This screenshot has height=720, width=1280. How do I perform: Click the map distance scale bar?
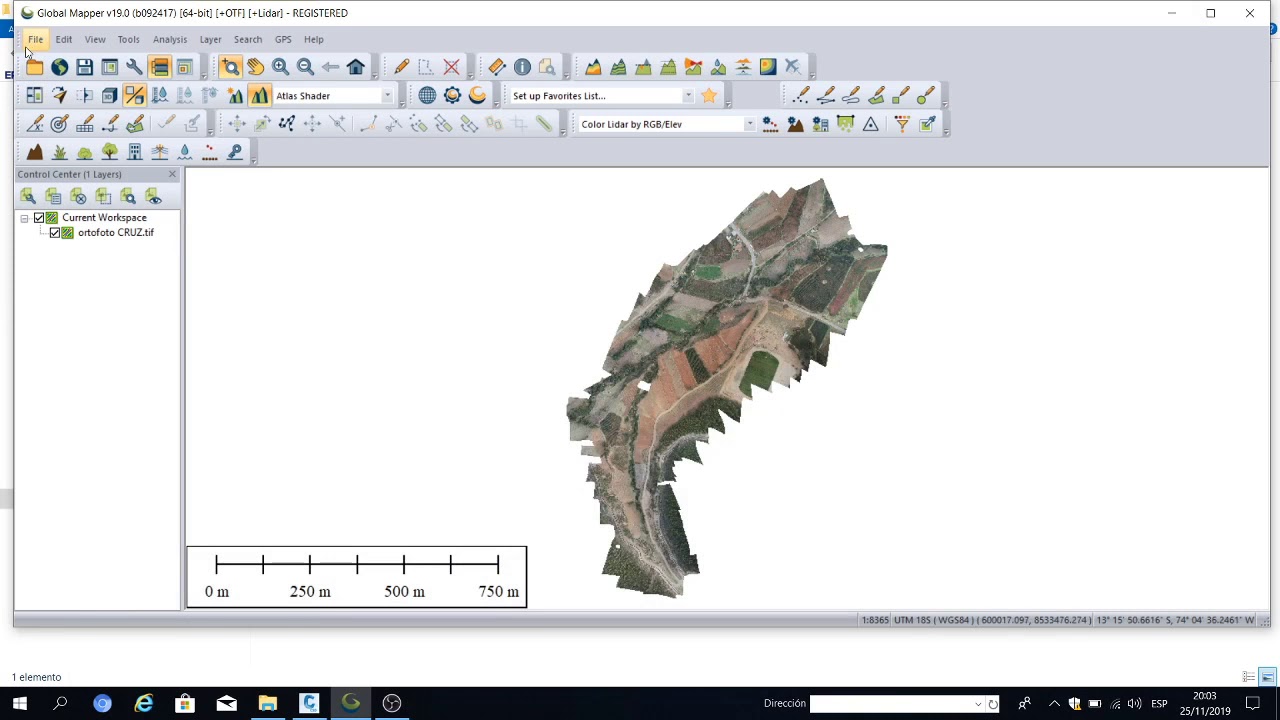[x=357, y=577]
